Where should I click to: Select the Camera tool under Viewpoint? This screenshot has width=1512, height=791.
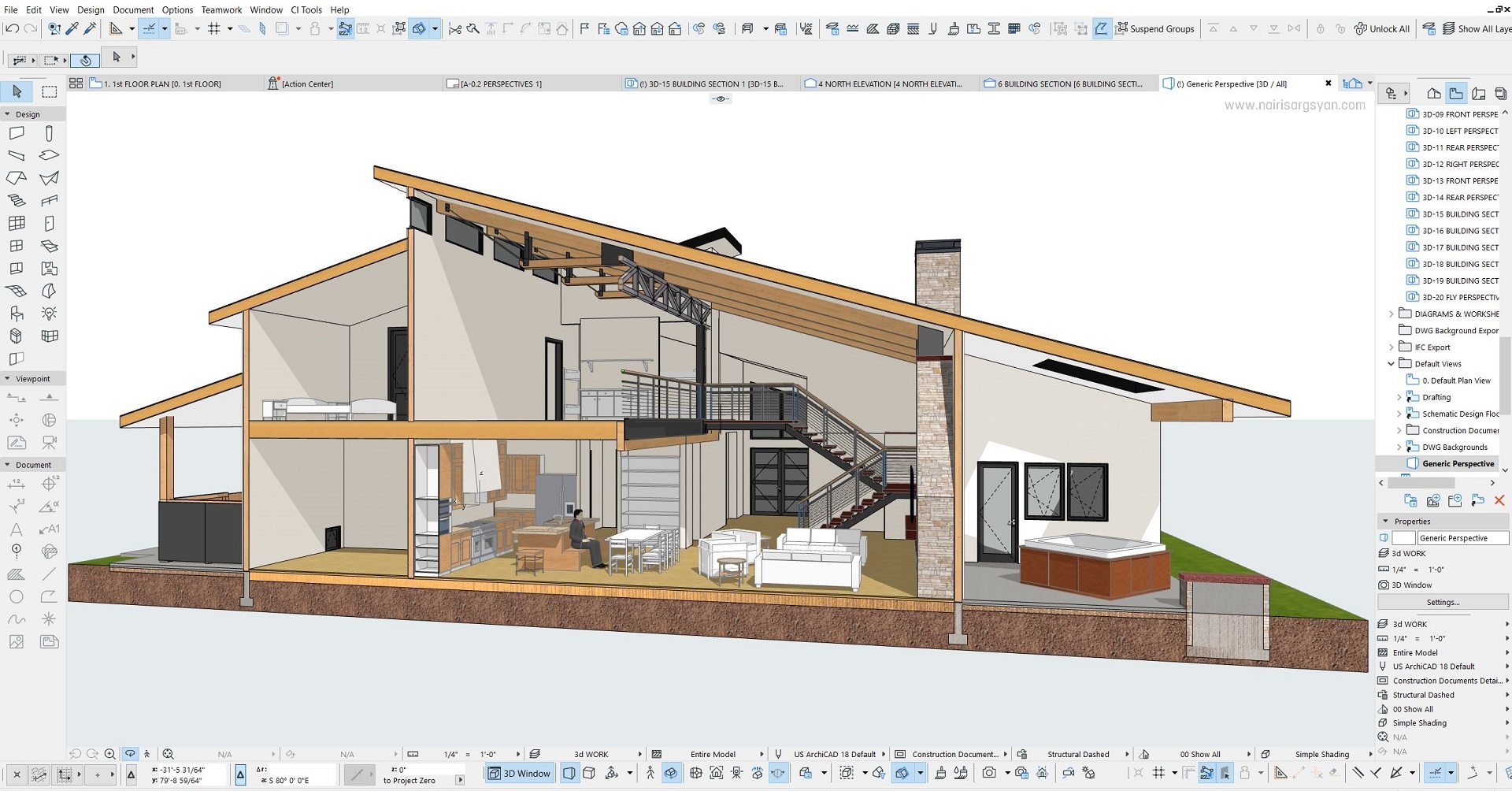tap(49, 442)
